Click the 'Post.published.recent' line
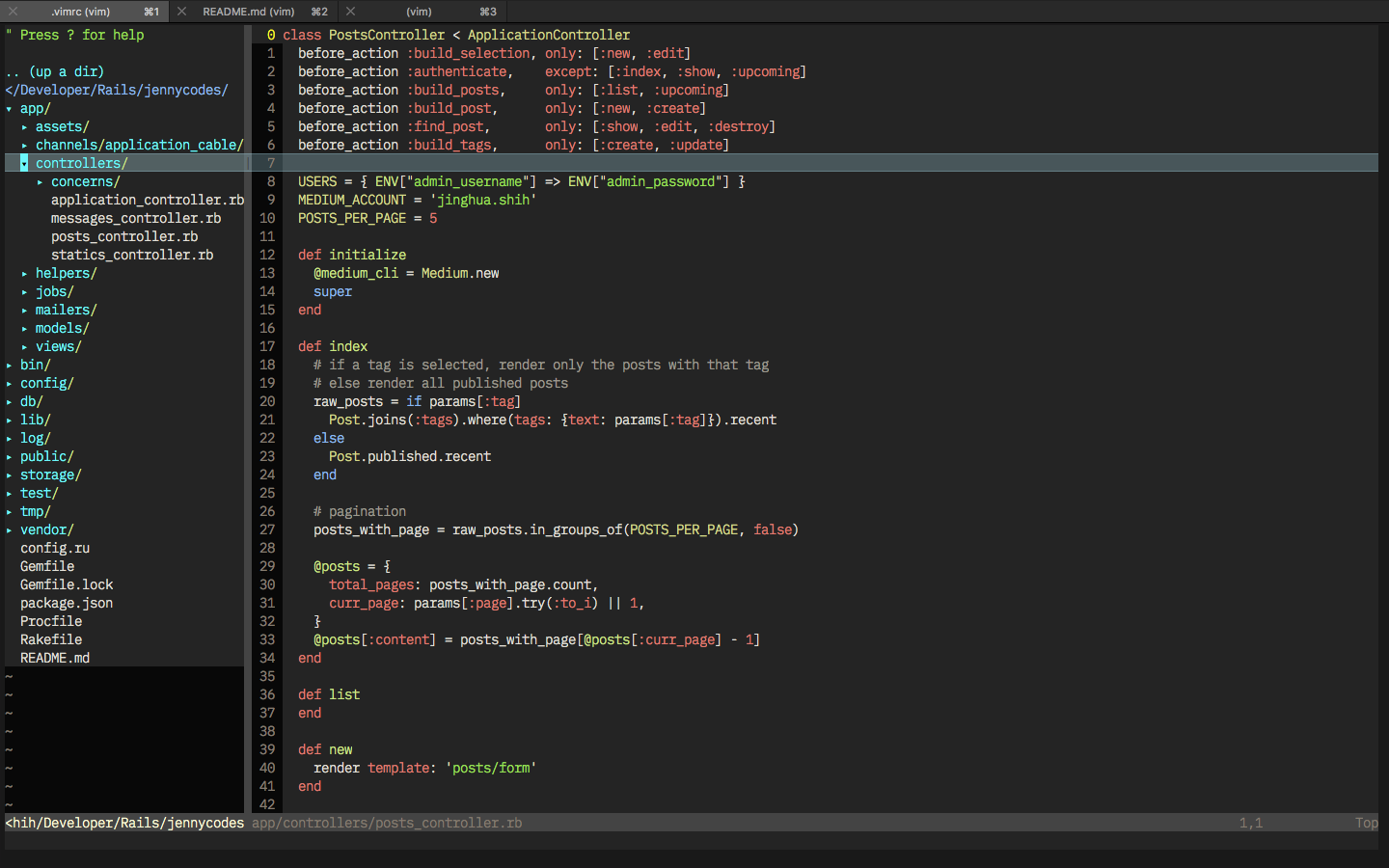 tap(410, 457)
